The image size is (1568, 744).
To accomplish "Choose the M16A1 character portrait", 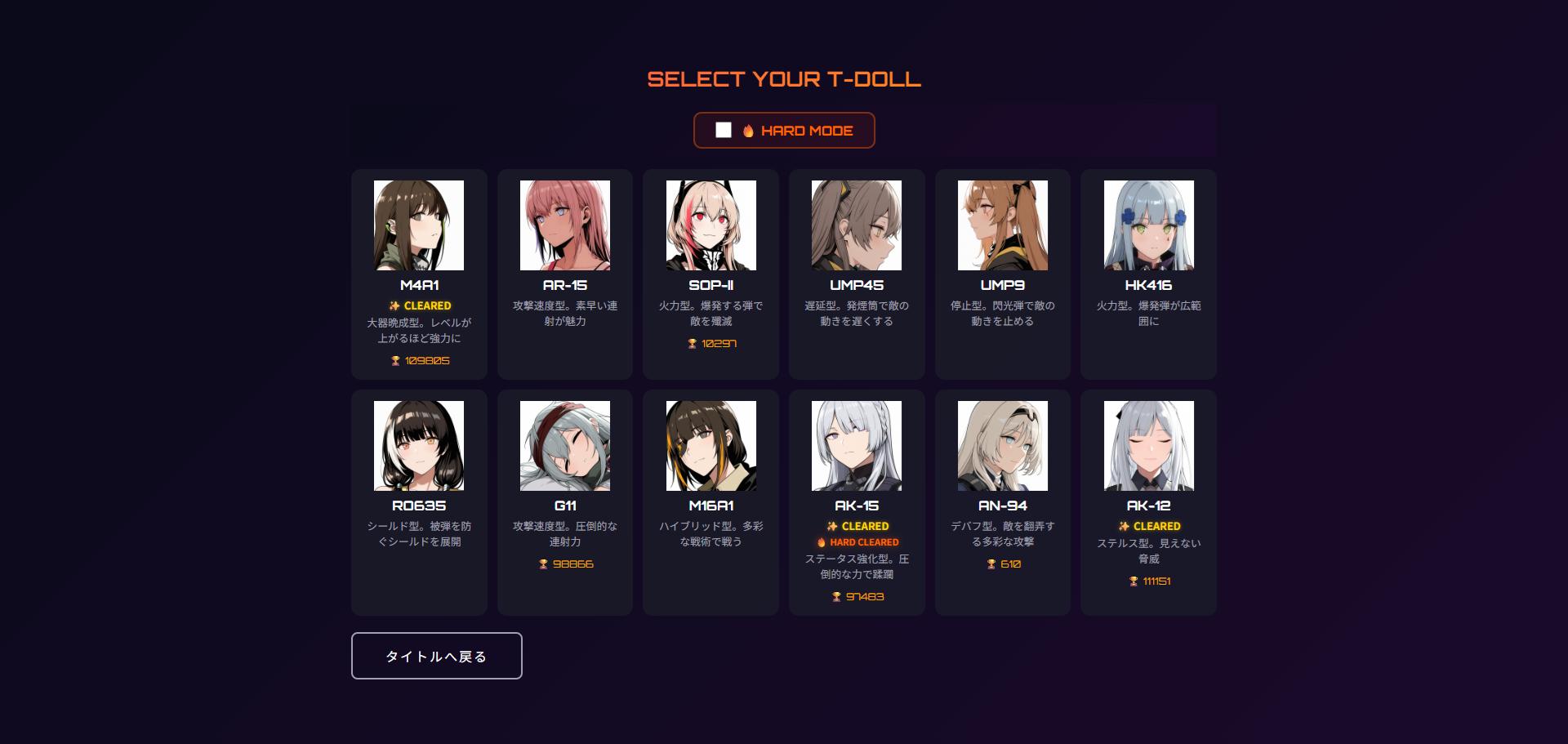I will [x=711, y=446].
